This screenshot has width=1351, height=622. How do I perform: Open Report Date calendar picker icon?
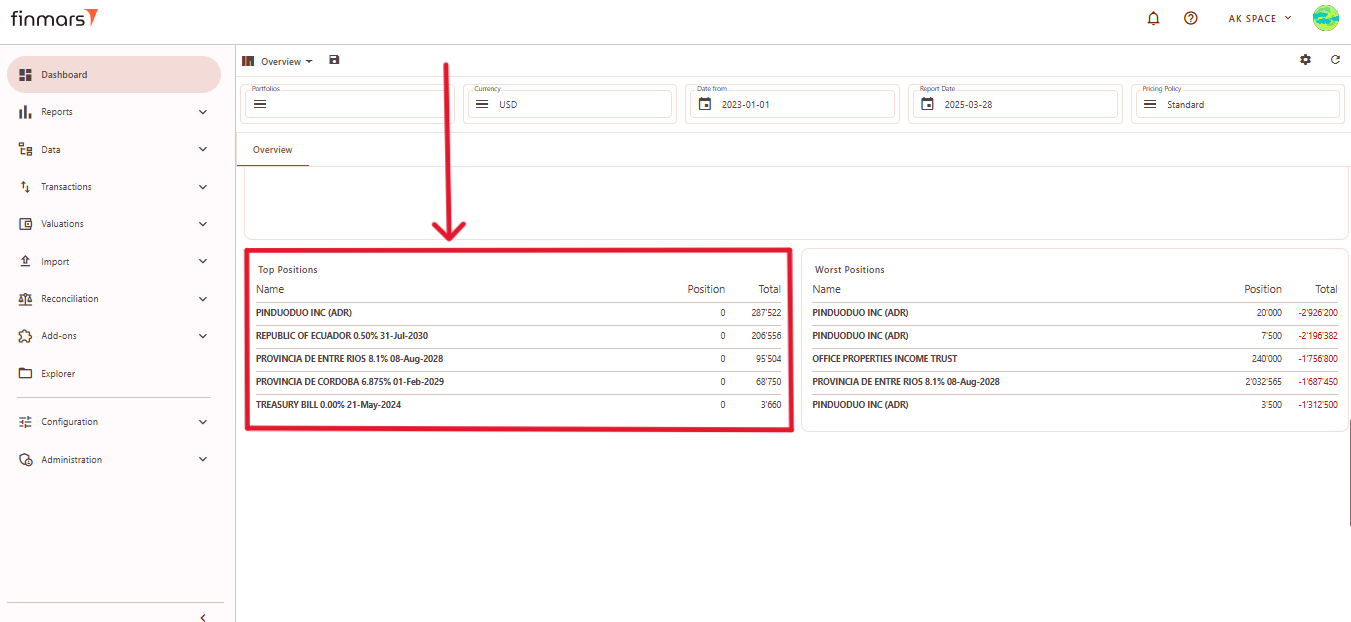coord(928,104)
